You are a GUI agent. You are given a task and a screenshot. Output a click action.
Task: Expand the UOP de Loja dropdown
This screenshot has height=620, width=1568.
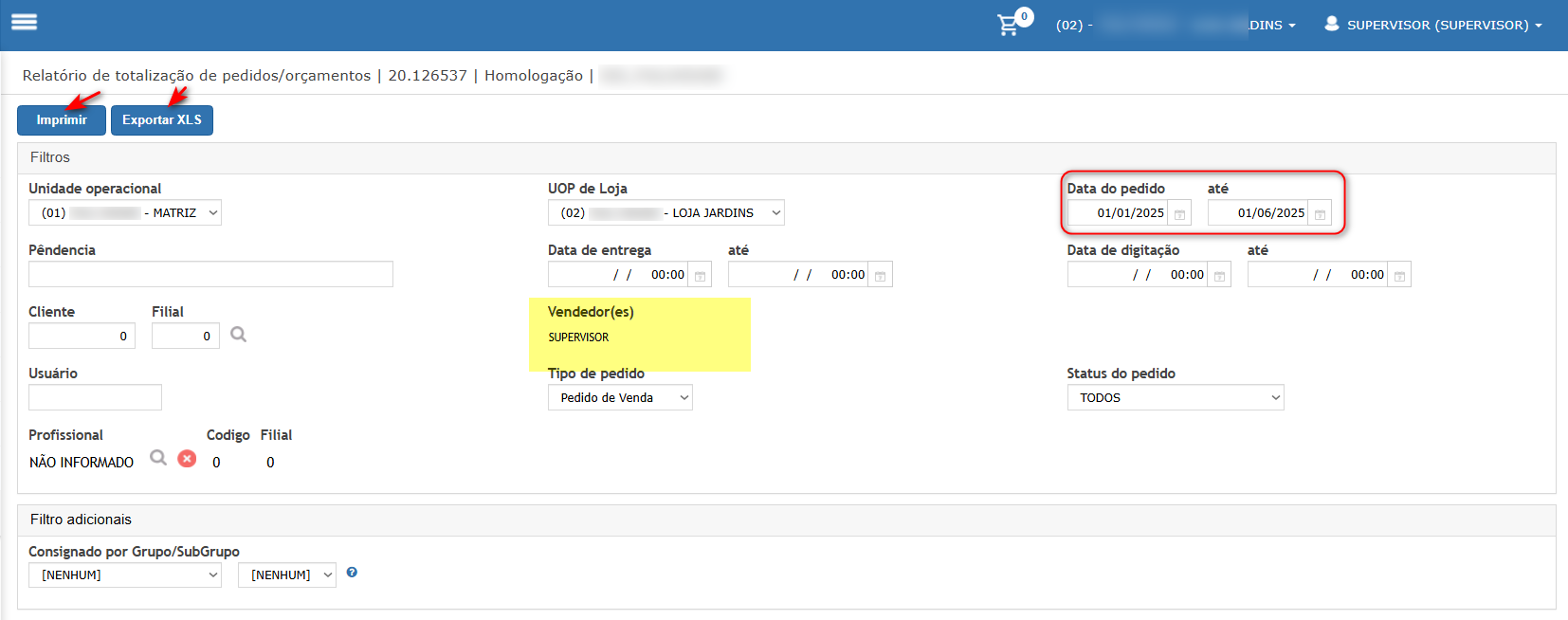tap(665, 213)
